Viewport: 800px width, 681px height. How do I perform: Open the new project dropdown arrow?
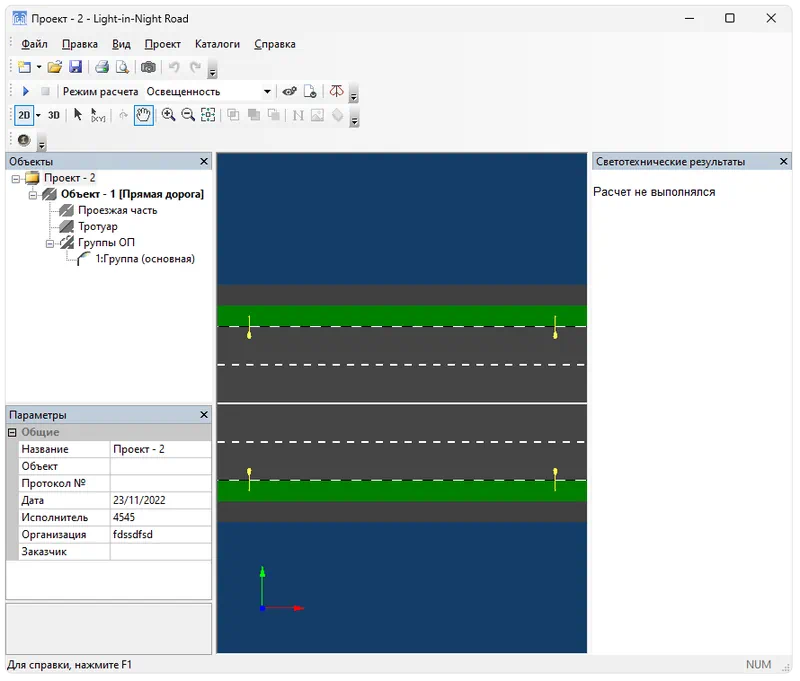click(x=39, y=67)
